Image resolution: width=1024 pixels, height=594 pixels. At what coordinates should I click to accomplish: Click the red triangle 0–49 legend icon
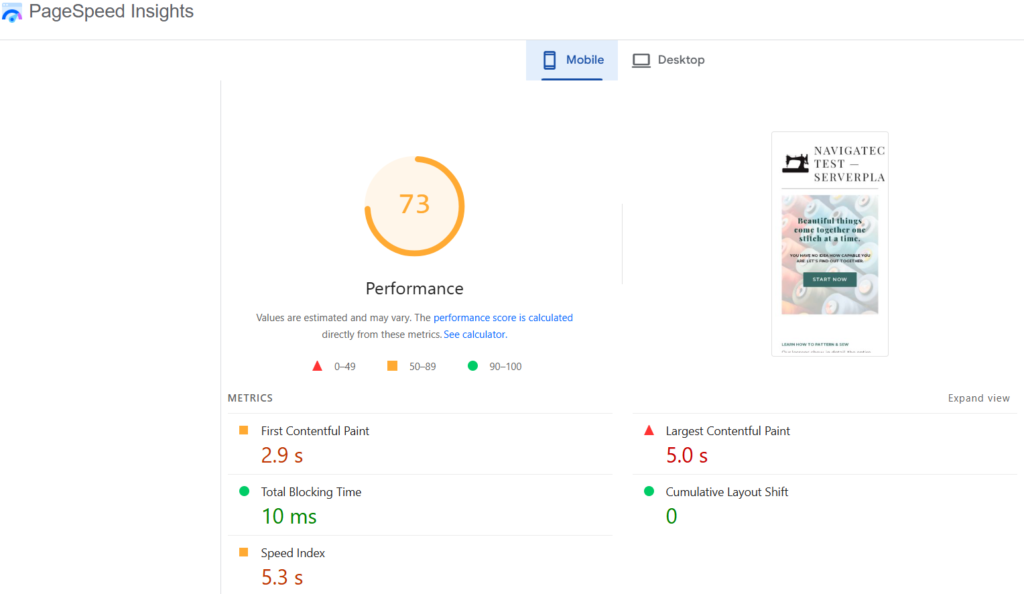coord(317,366)
